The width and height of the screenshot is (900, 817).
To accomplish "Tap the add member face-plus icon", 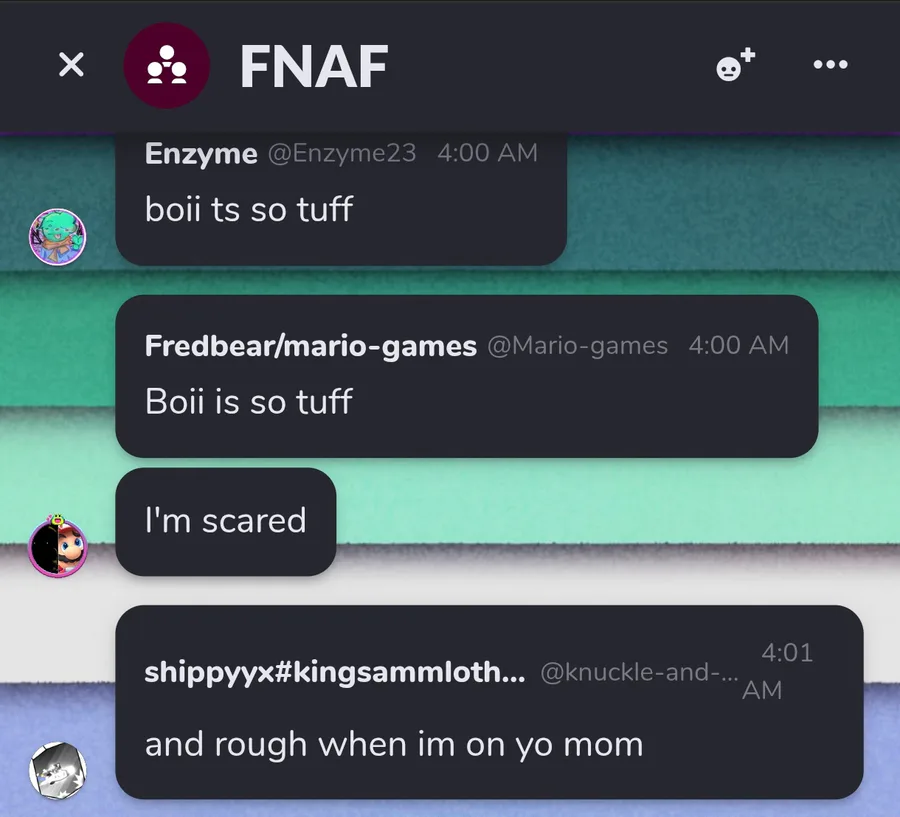I will pyautogui.click(x=735, y=64).
